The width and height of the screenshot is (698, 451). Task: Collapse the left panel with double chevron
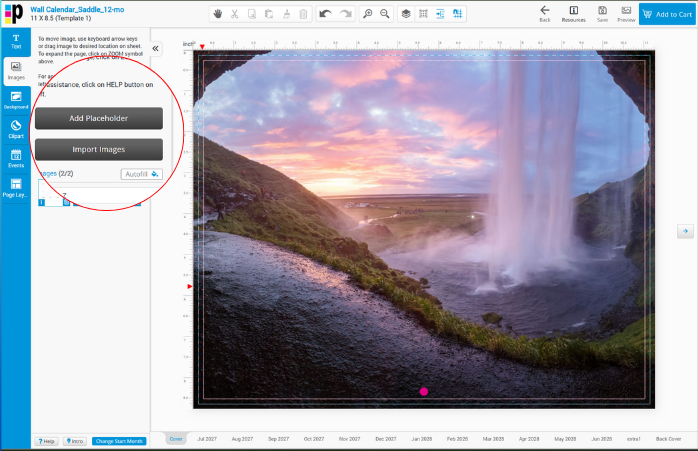click(155, 49)
